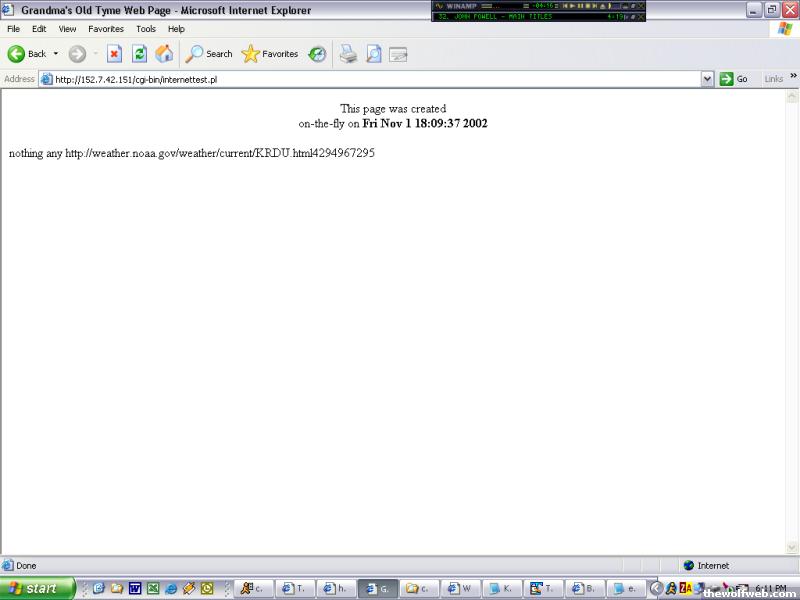The image size is (800, 600).
Task: Open the address bar URL dropdown
Action: (x=707, y=79)
